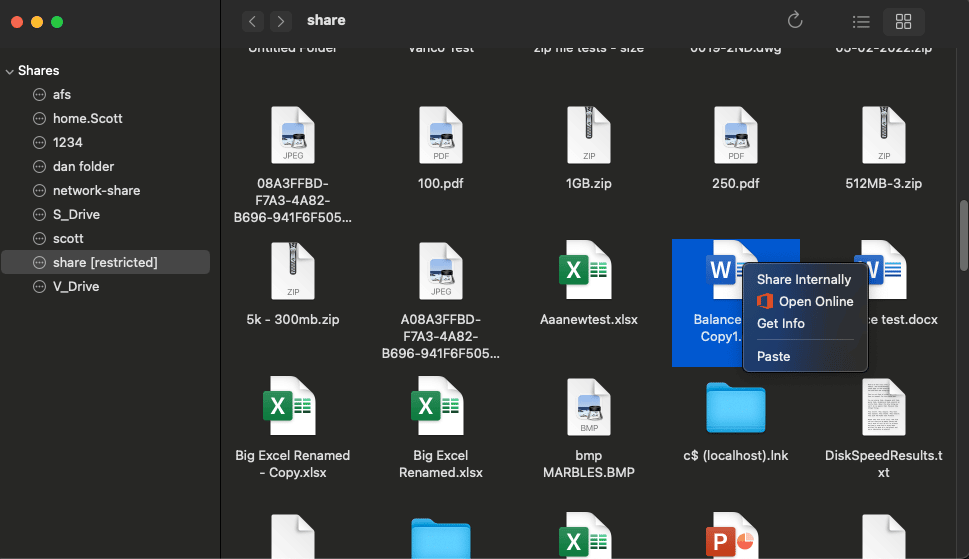This screenshot has width=969, height=559.
Task: Switch to list view
Action: (x=860, y=21)
